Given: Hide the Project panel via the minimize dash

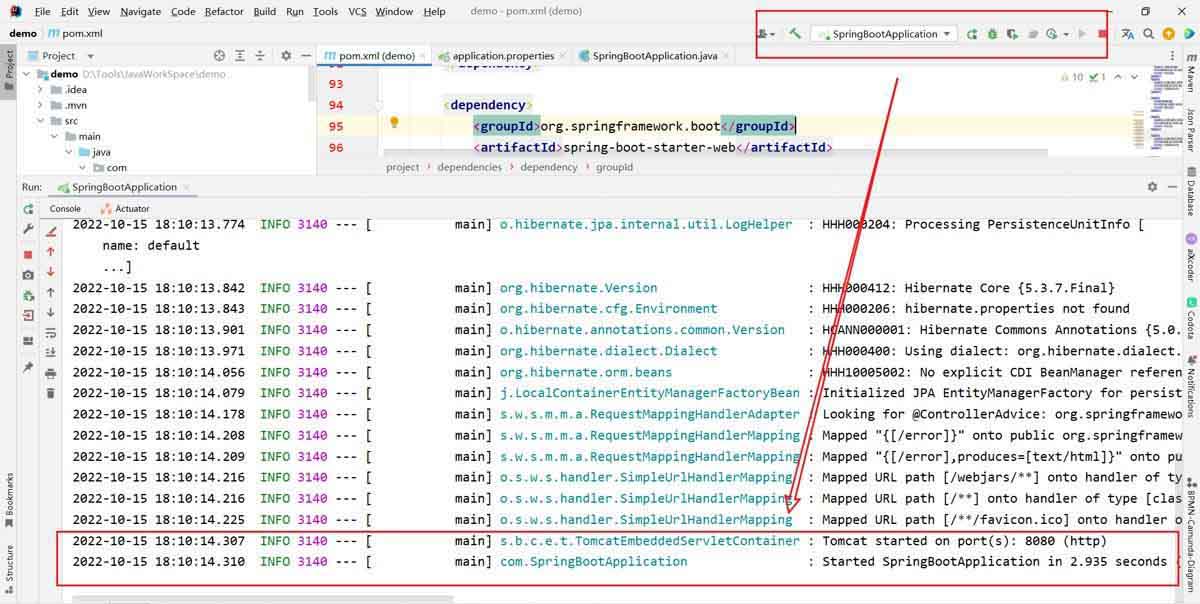Looking at the screenshot, I should (x=305, y=56).
